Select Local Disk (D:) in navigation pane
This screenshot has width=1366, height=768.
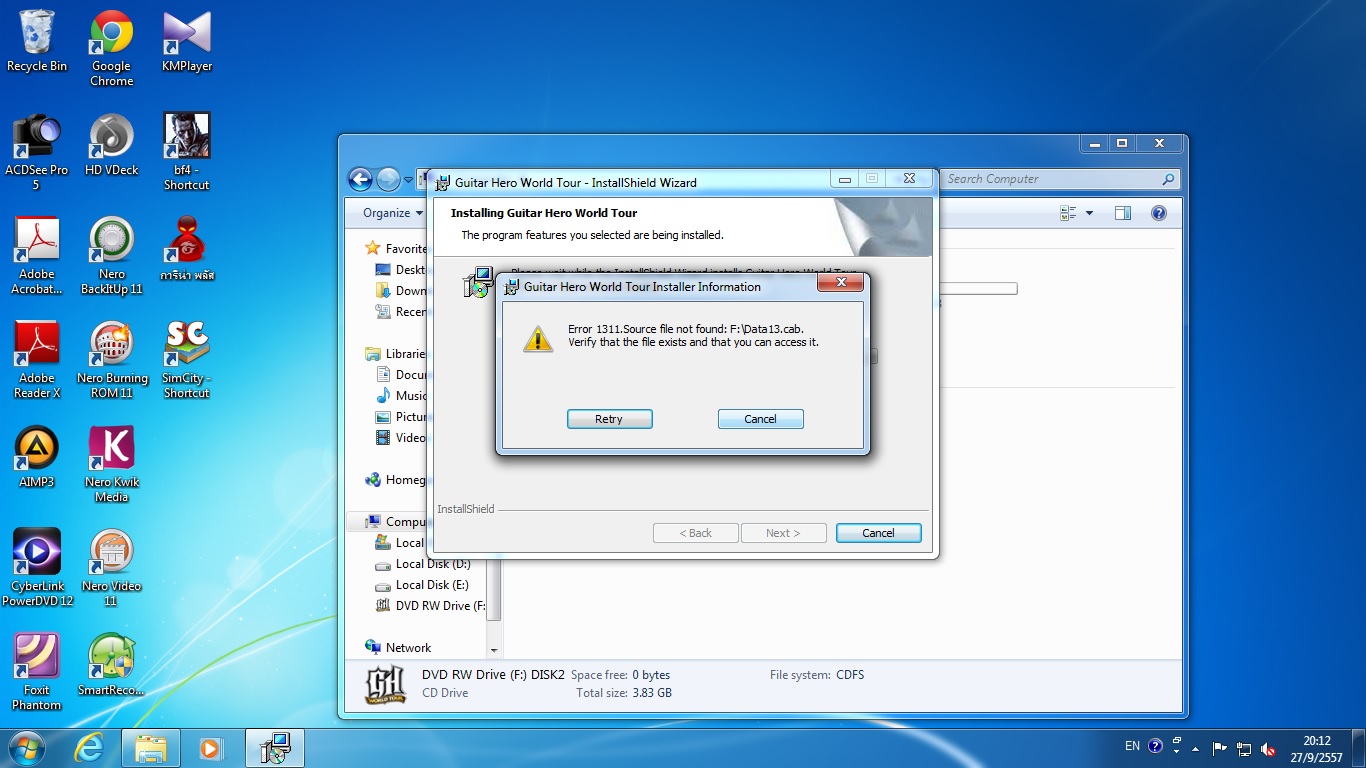pos(432,564)
